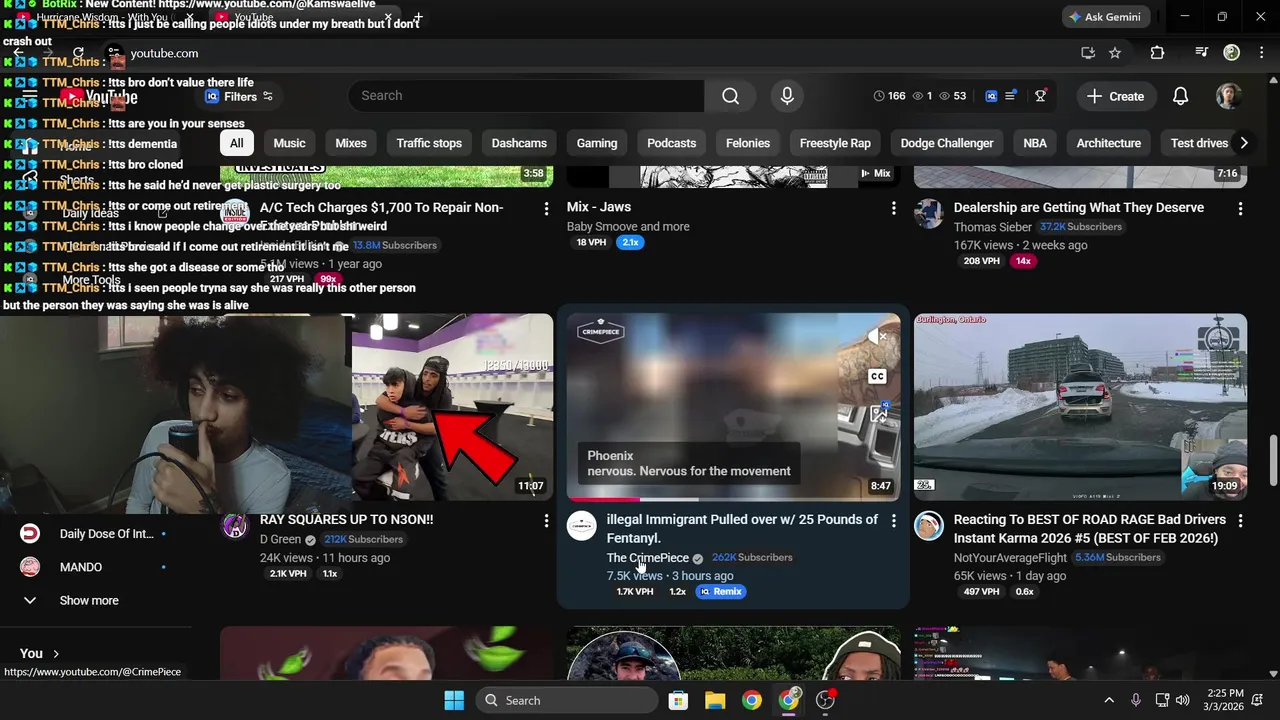1280x720 pixels.
Task: Open options for A/C Tech Charges video
Action: click(x=546, y=208)
